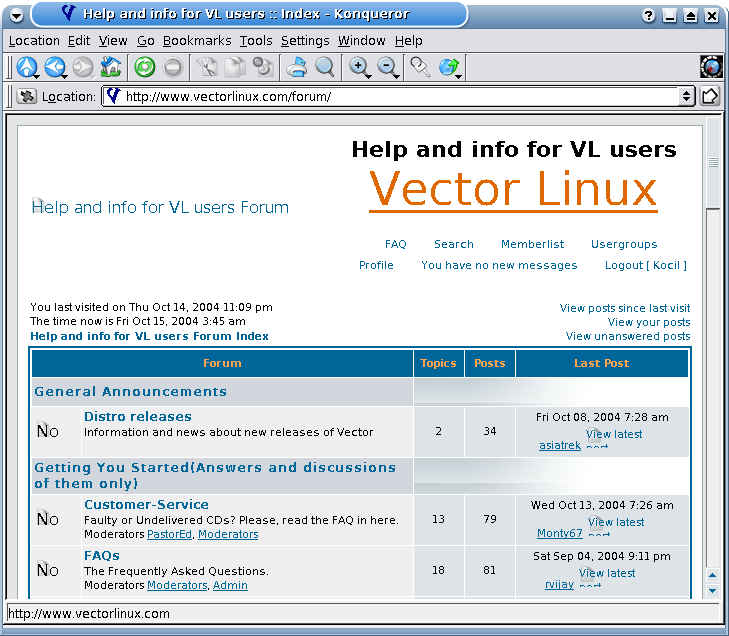Expand the Location URL history dropdown

coord(686,97)
